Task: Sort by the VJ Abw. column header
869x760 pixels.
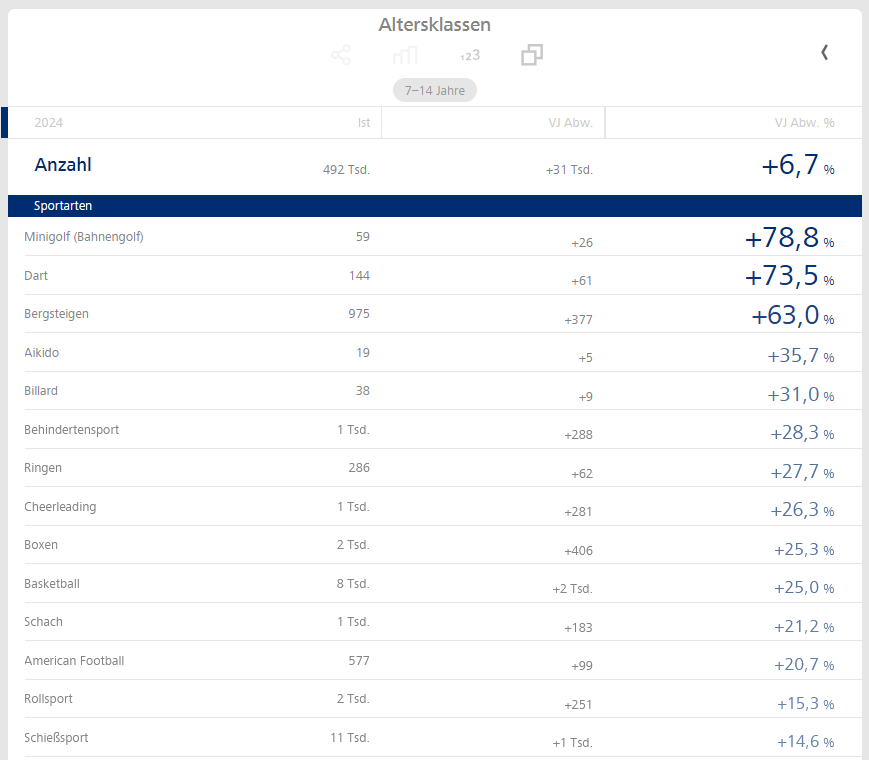Action: (x=570, y=123)
